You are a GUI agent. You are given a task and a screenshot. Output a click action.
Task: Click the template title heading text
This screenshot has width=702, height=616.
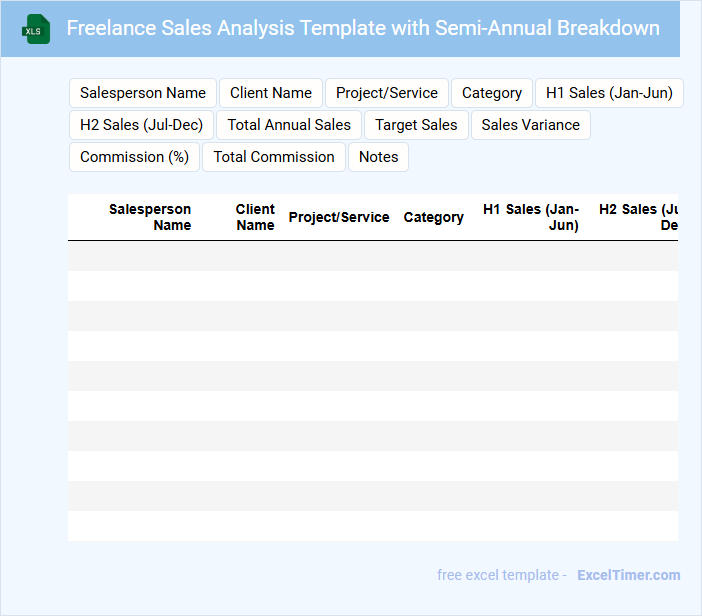coord(363,28)
